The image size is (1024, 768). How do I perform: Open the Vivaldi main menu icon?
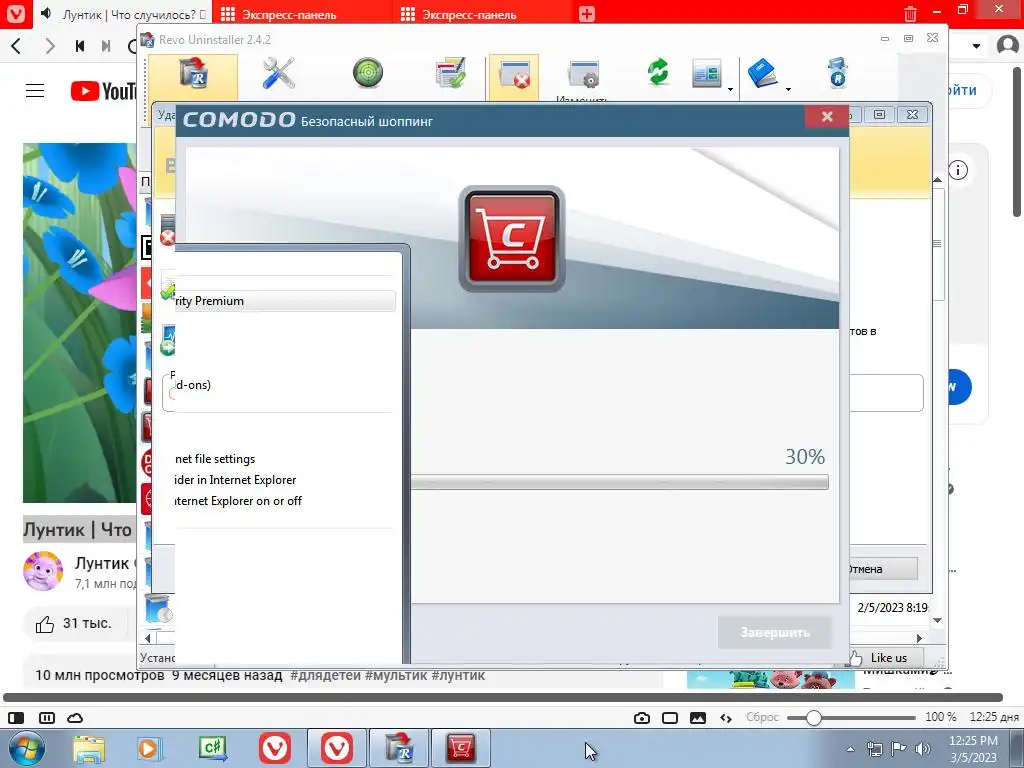click(15, 14)
